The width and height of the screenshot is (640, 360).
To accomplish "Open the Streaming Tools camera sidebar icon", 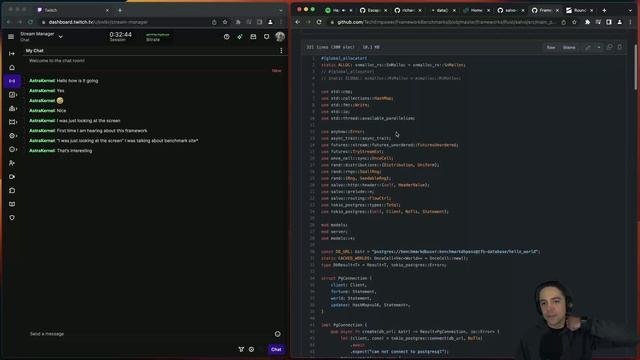I will click(12, 177).
